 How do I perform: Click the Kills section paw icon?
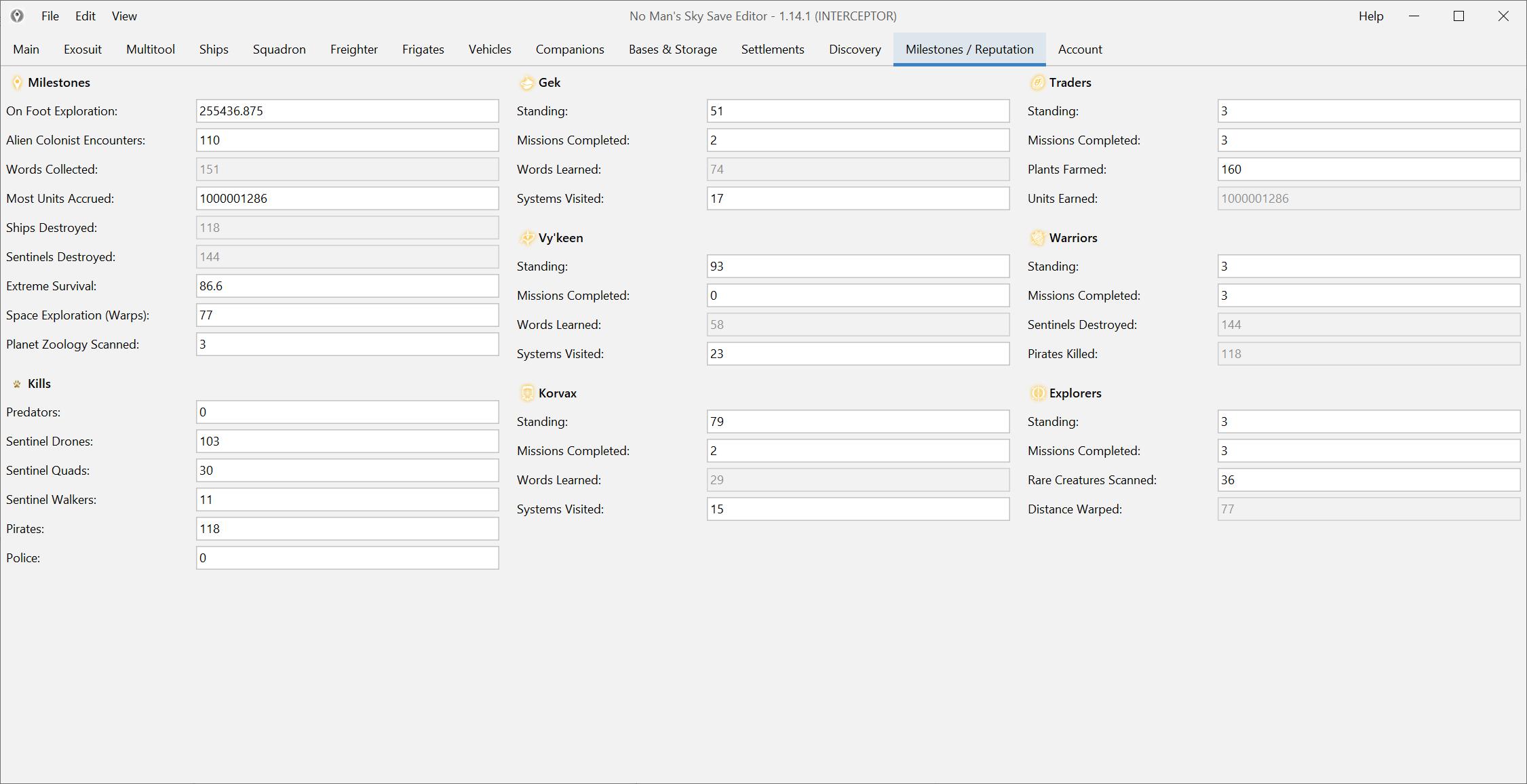tap(17, 384)
